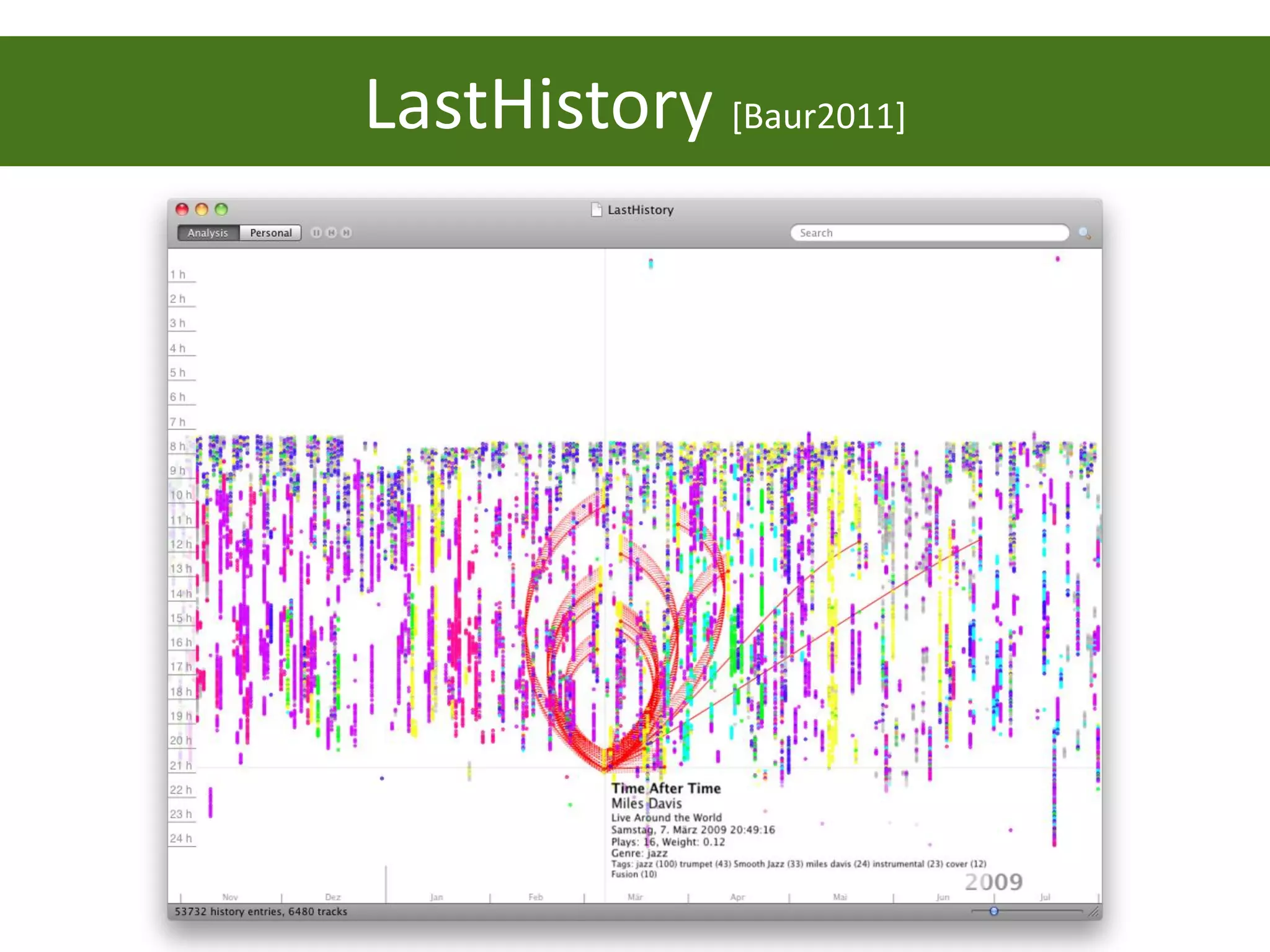Click the 'Samstag, 7. März 2009 20:49:16' timestamp
The height and width of the screenshot is (952, 1270).
(x=693, y=830)
